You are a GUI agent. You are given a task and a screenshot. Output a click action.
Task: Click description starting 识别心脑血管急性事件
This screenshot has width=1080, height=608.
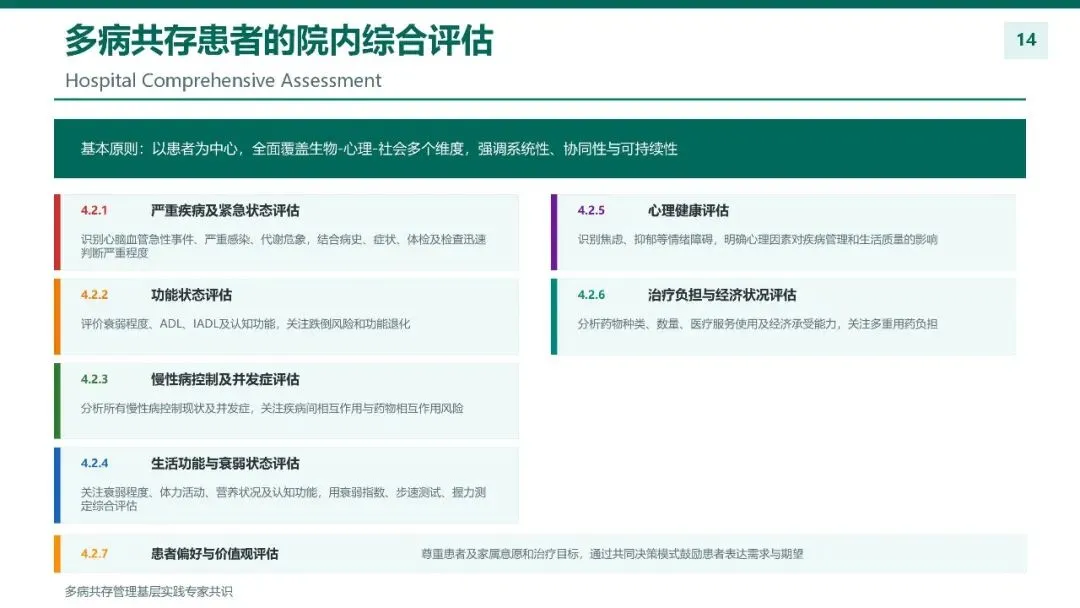point(283,246)
